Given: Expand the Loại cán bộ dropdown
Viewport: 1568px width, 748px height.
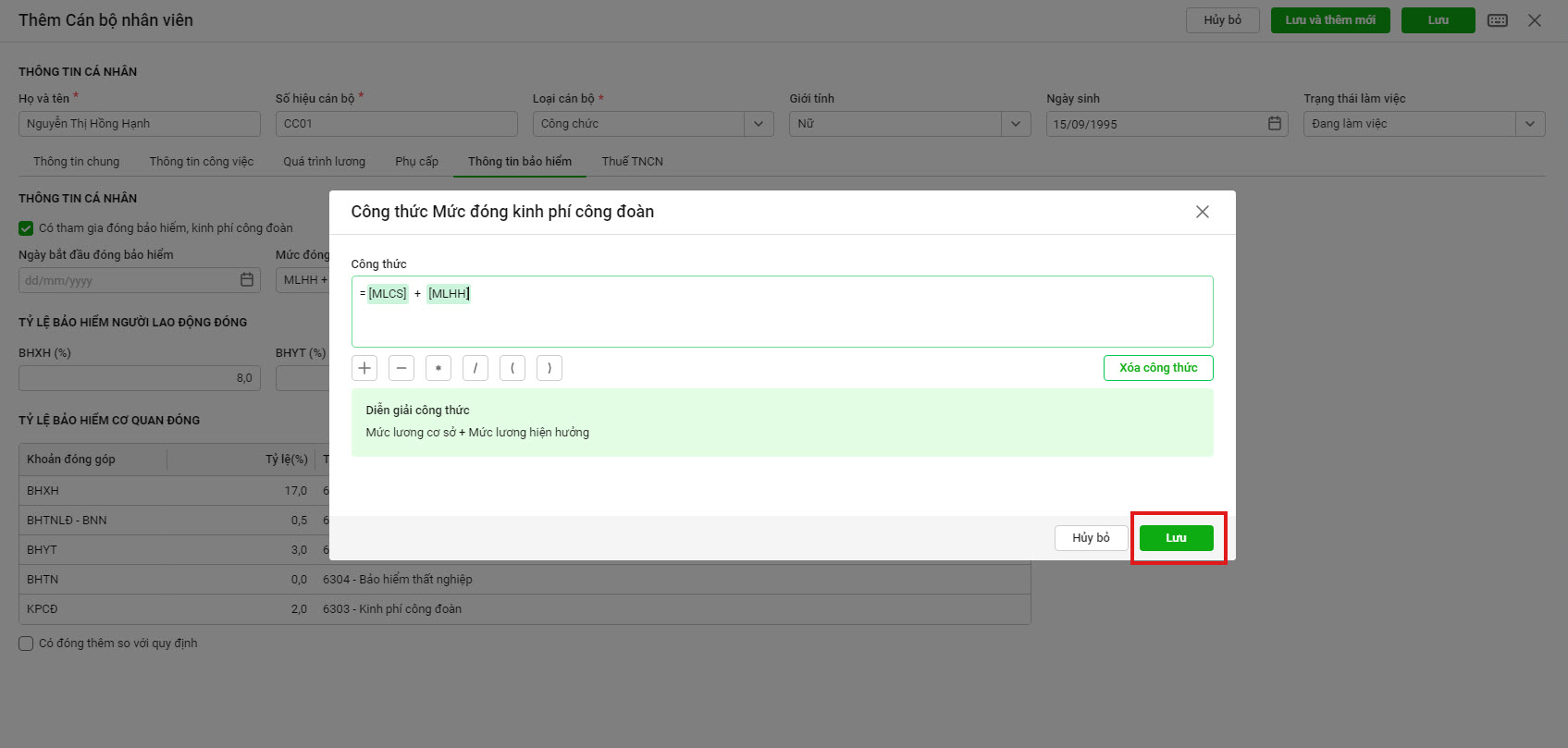Looking at the screenshot, I should [x=759, y=124].
